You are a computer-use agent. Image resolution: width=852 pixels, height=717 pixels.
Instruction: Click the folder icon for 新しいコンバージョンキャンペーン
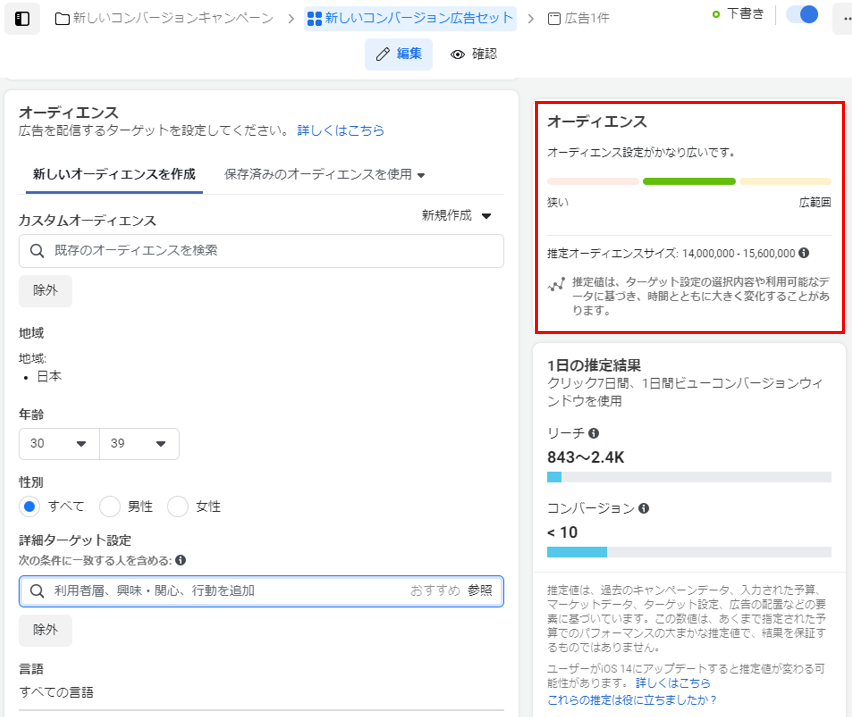[x=62, y=18]
